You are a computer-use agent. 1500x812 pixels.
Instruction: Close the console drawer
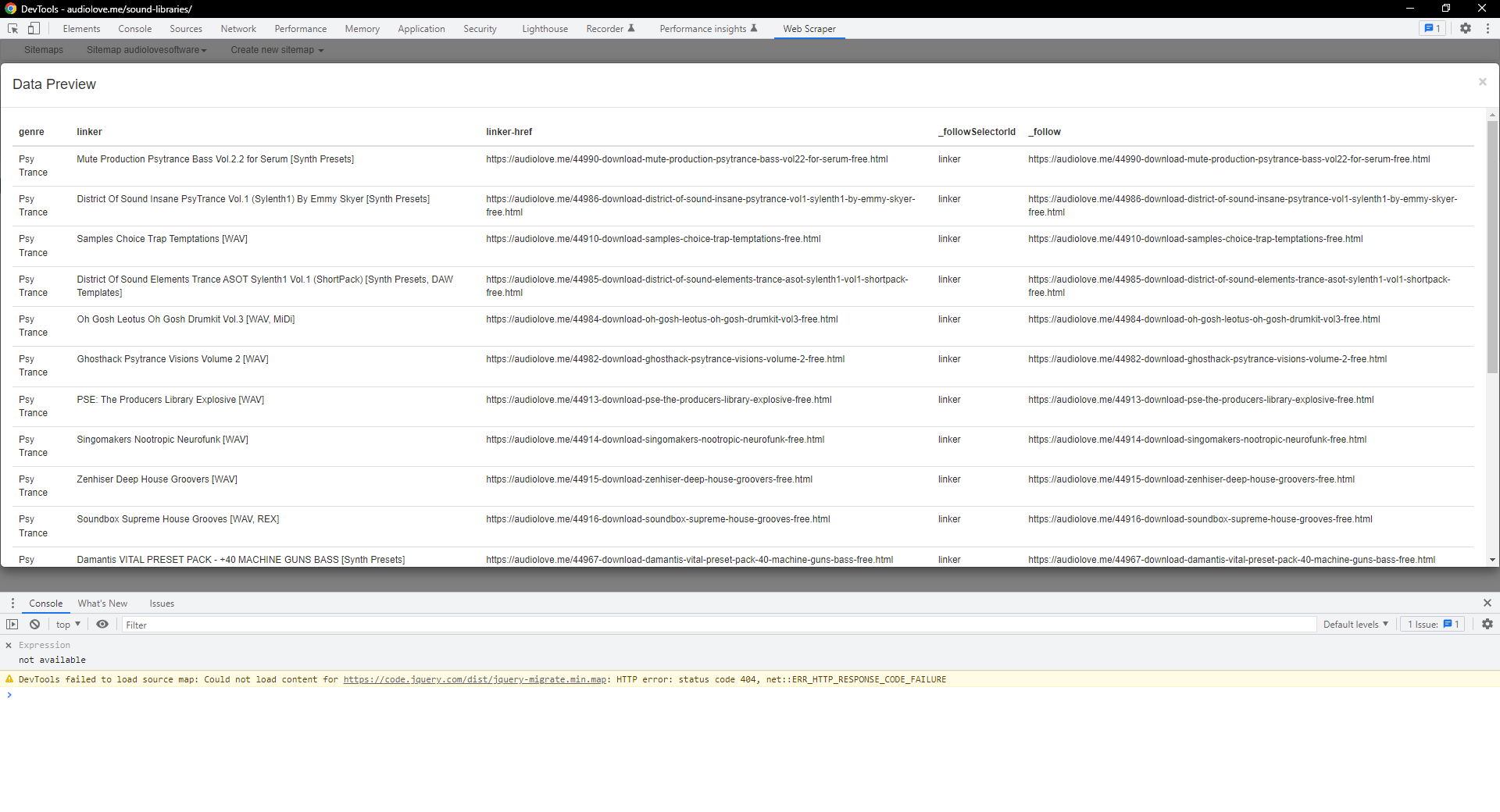click(x=1487, y=604)
